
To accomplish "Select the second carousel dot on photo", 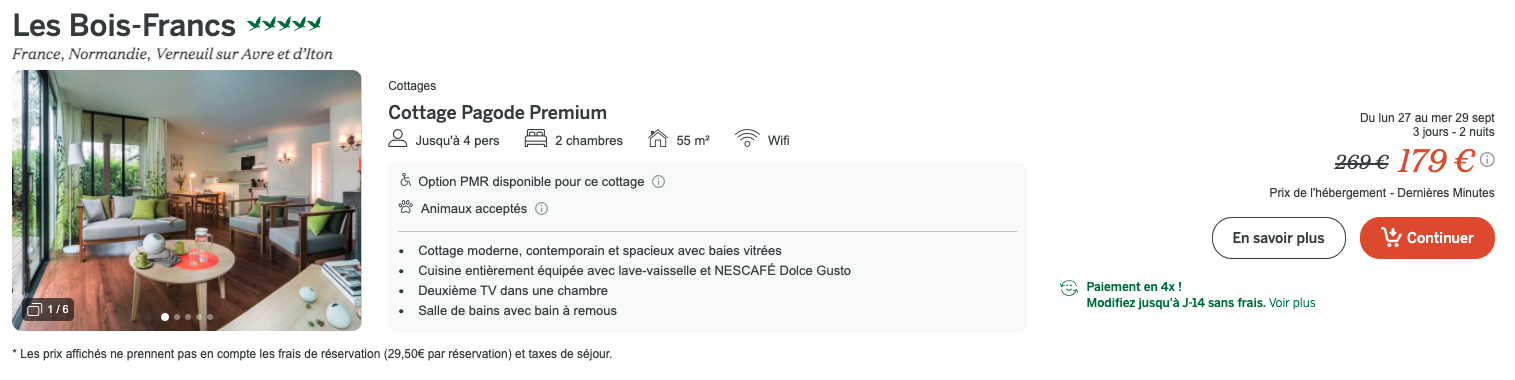I will coord(176,317).
